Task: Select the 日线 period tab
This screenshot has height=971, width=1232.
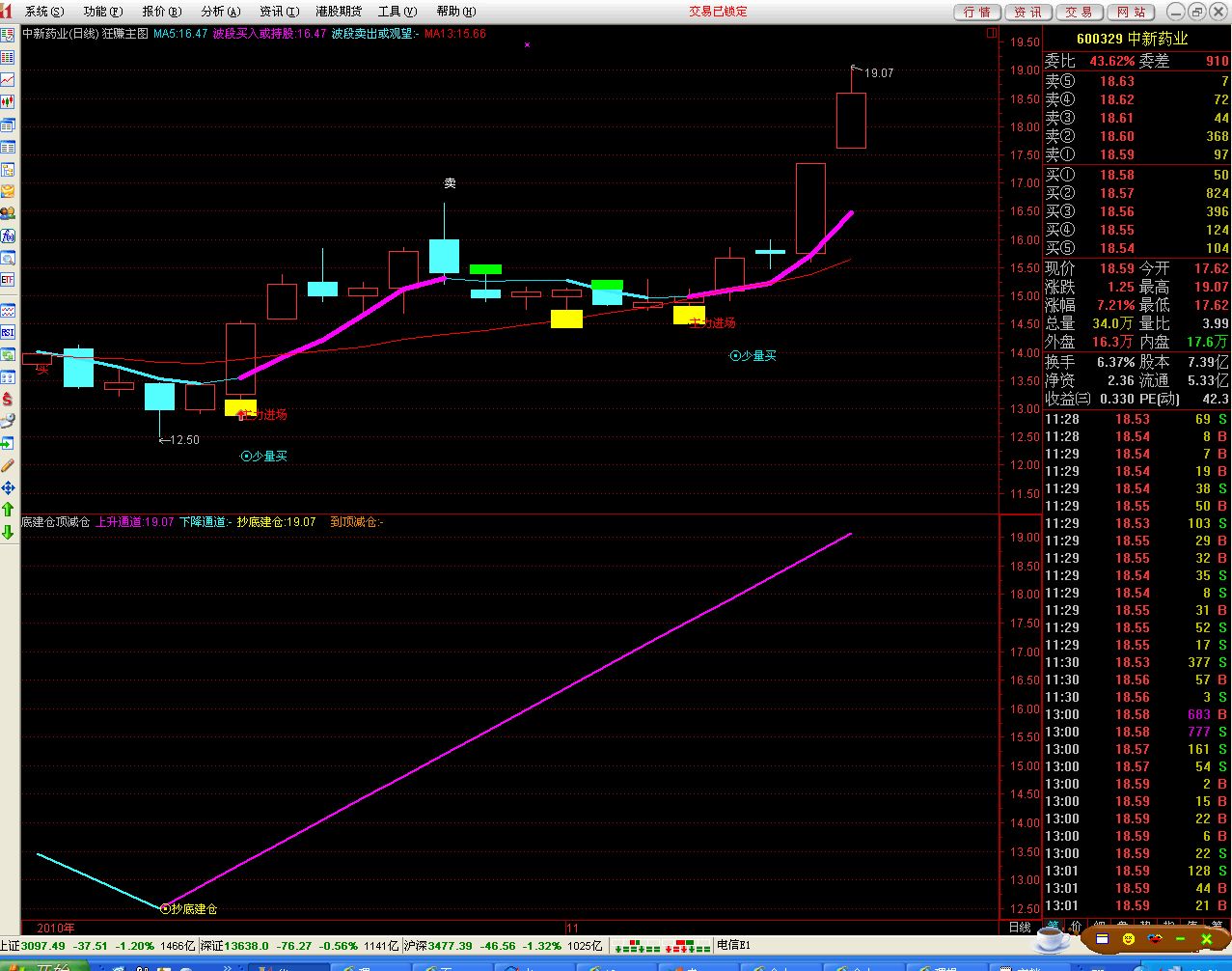Action: (1020, 927)
